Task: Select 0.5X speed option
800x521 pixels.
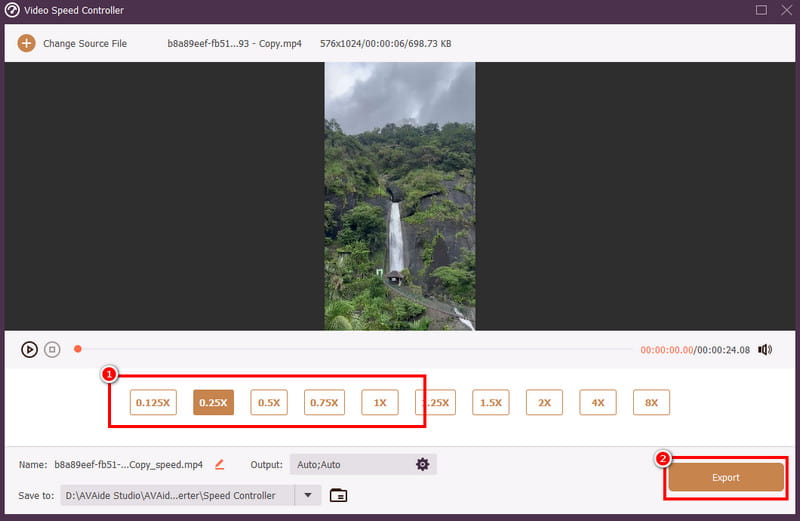Action: click(x=268, y=403)
